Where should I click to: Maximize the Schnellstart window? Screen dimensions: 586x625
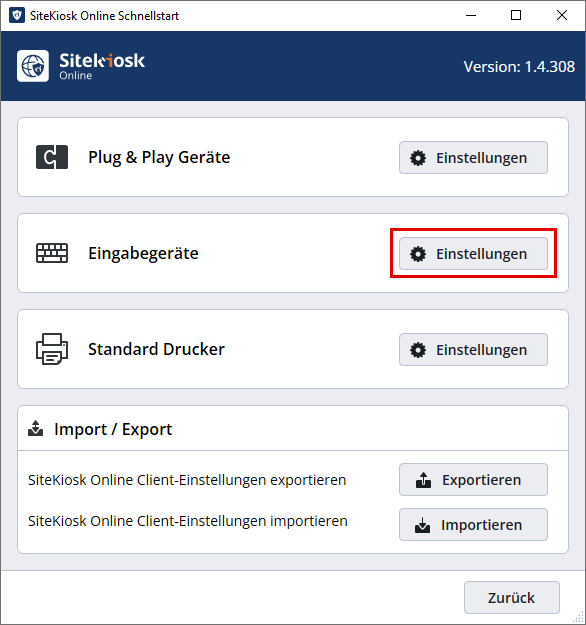point(516,16)
